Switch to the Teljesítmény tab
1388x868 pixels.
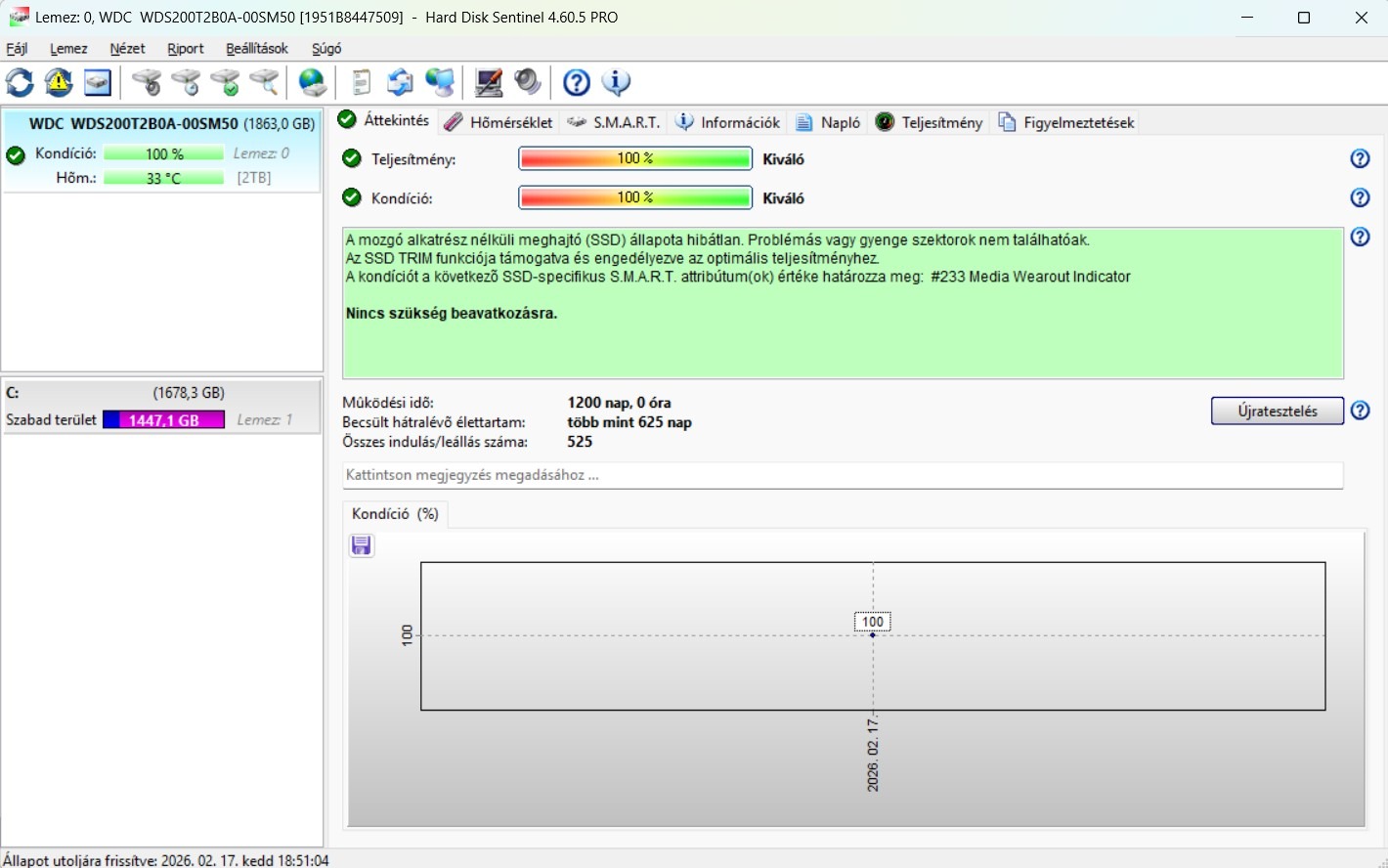[930, 122]
